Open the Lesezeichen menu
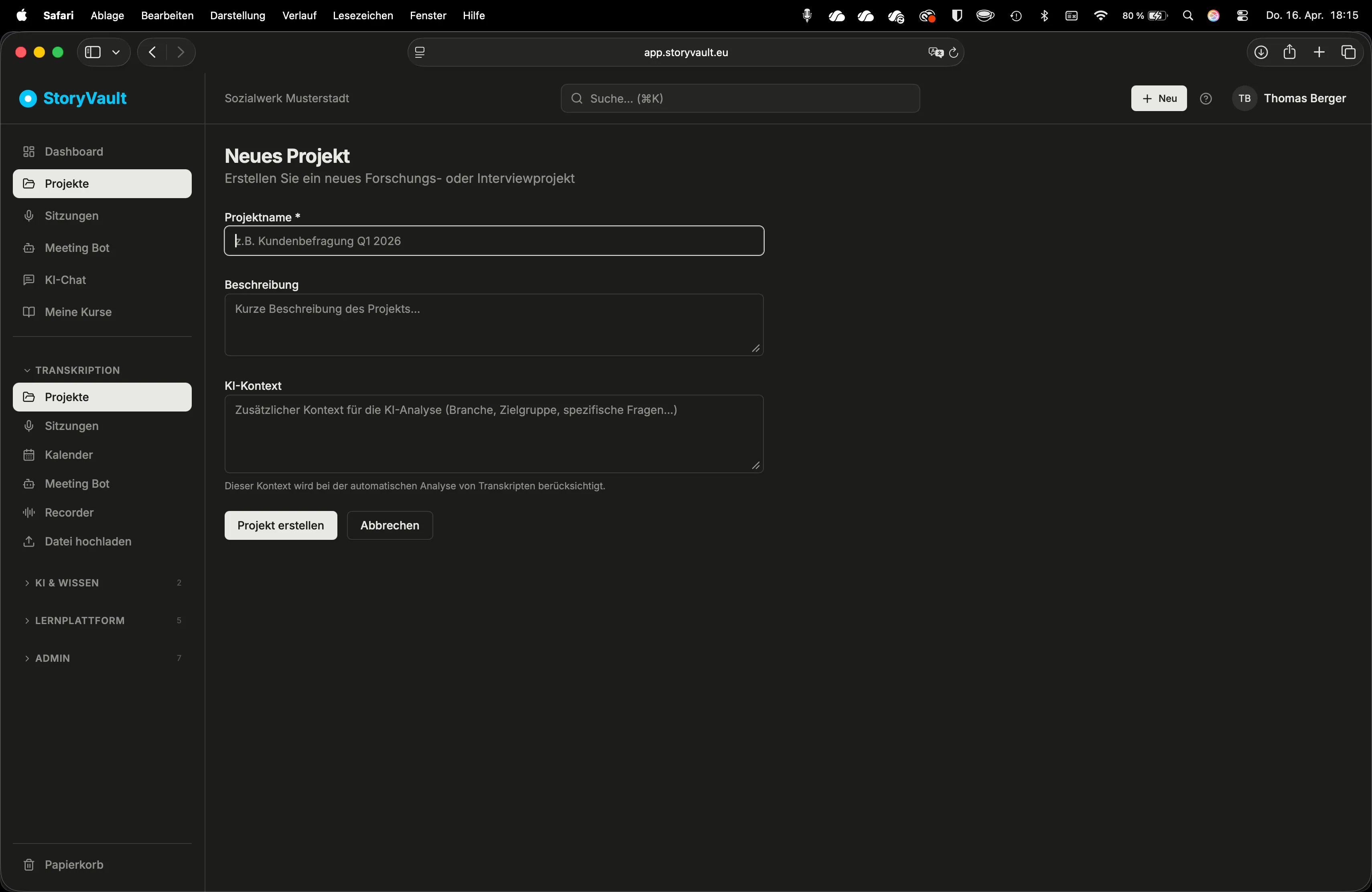This screenshot has width=1372, height=892. 363,16
